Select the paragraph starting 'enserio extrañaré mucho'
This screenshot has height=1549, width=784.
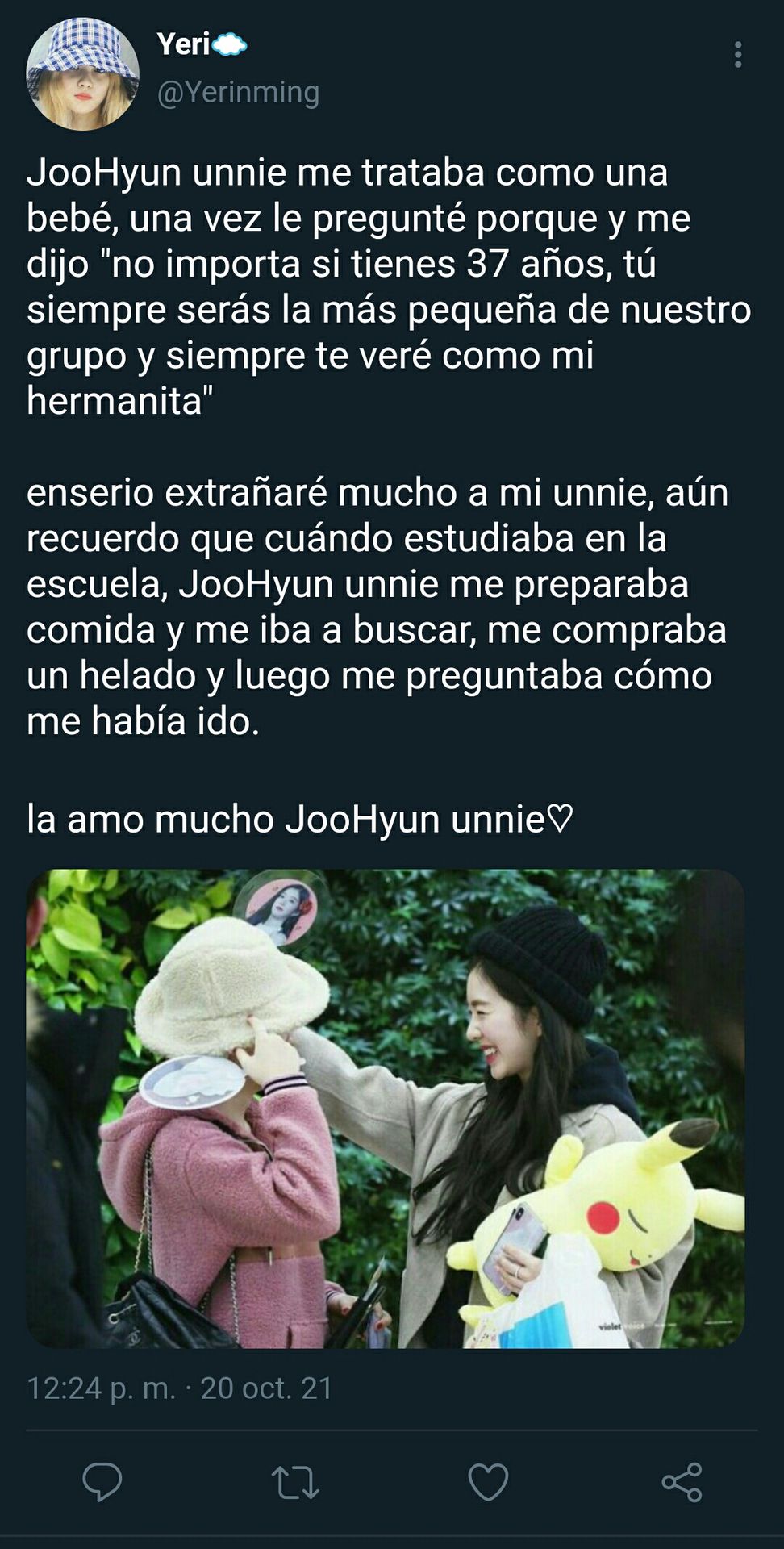[x=377, y=607]
